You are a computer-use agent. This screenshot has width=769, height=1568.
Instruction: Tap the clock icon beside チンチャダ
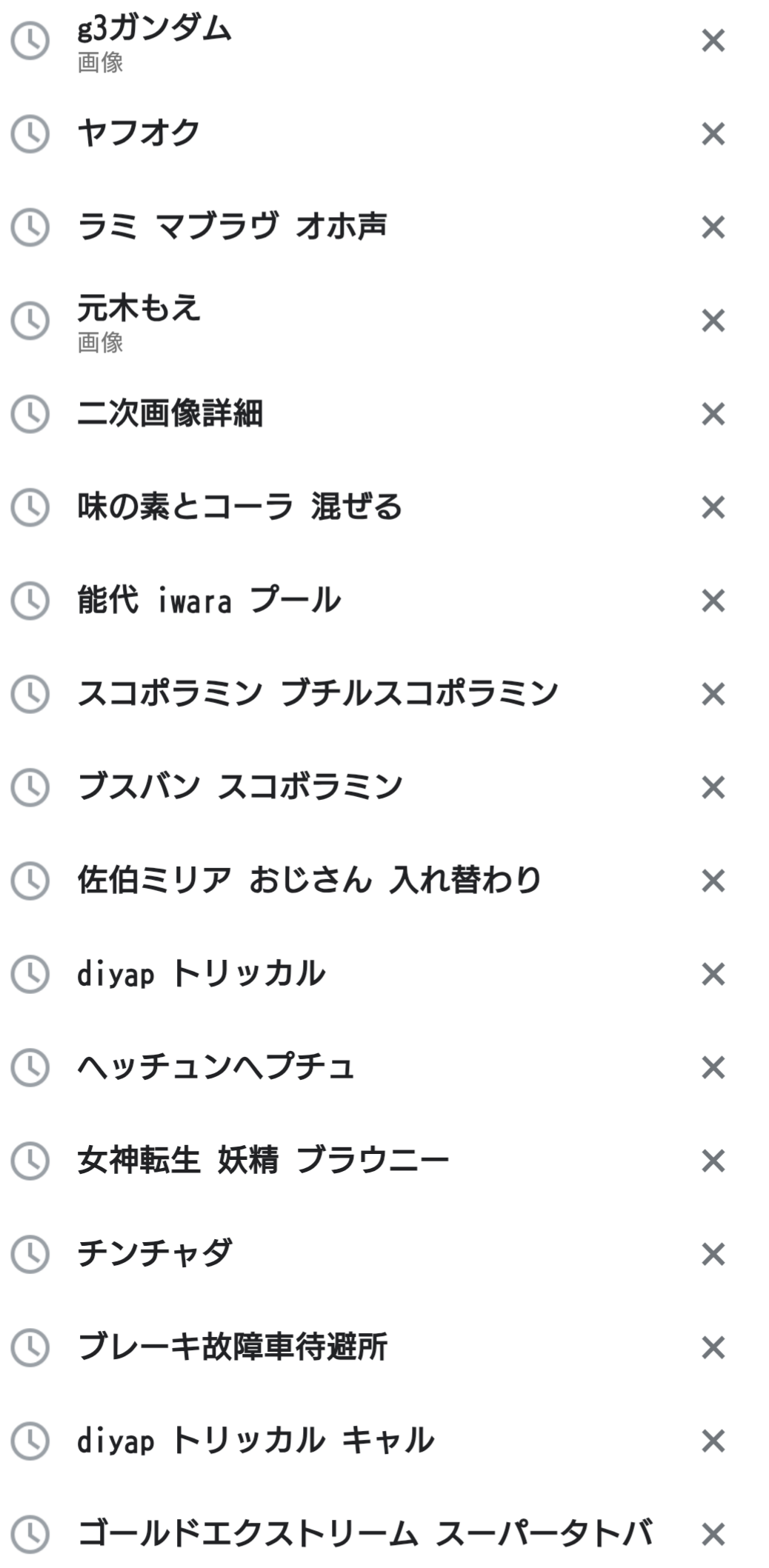(x=30, y=1254)
